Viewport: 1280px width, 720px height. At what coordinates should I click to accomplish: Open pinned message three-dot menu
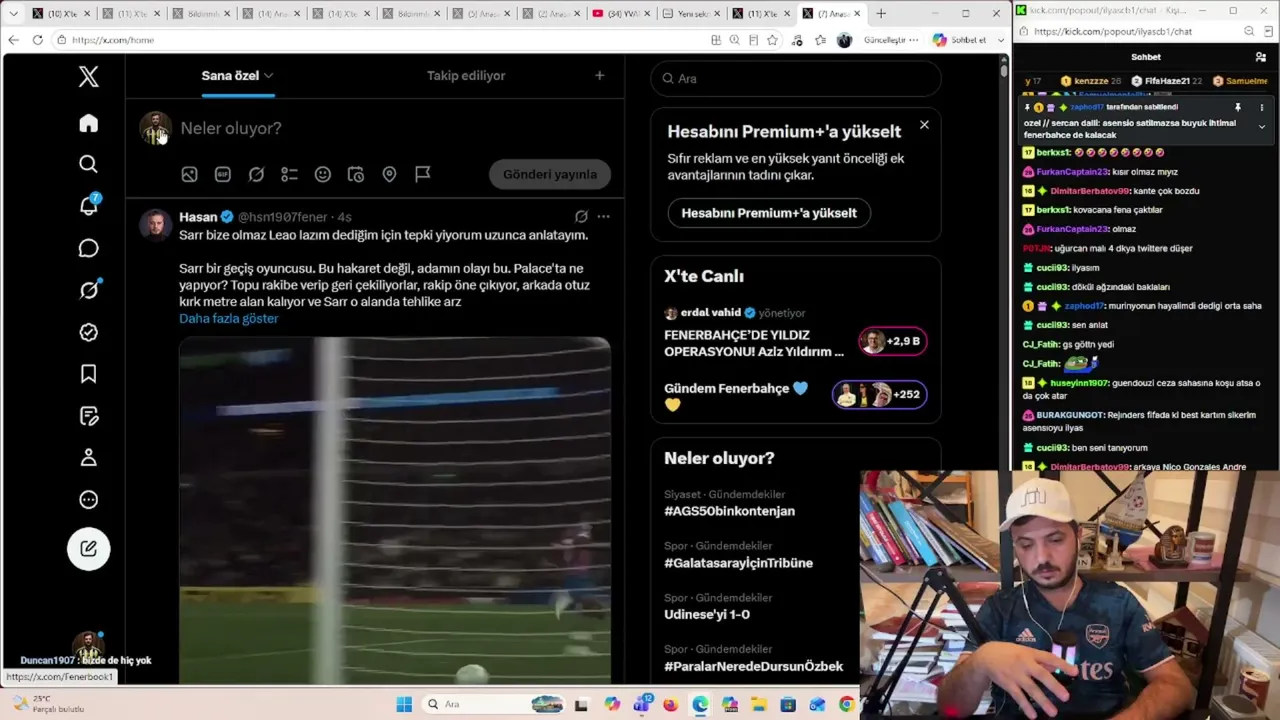[x=1261, y=107]
